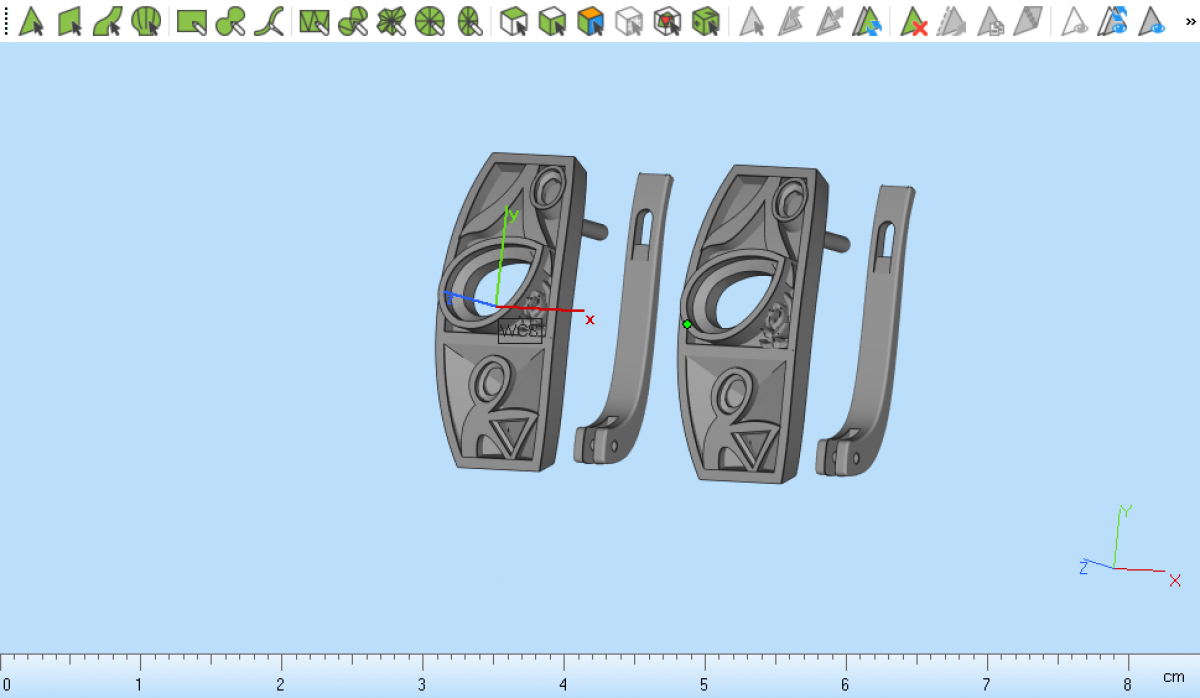This screenshot has width=1200, height=698.
Task: Select the Mark Triangle tool icon
Action: 31,20
